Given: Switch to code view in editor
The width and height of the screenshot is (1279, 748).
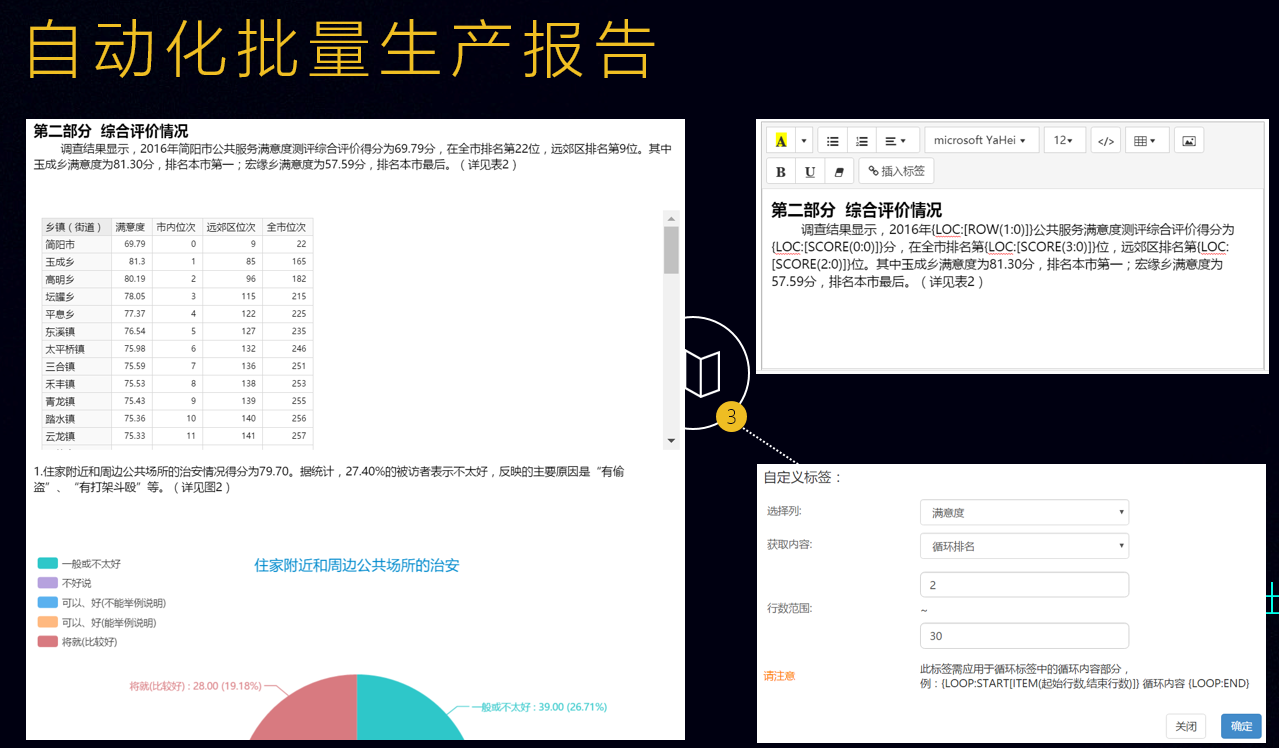Looking at the screenshot, I should tap(1105, 141).
